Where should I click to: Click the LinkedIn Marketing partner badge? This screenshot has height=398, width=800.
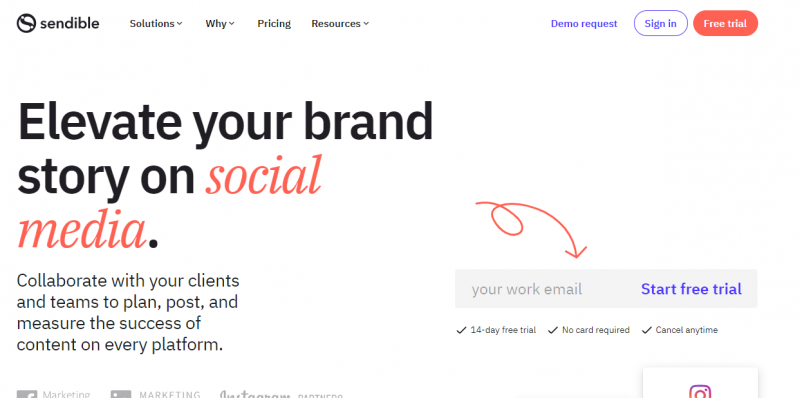(156, 394)
